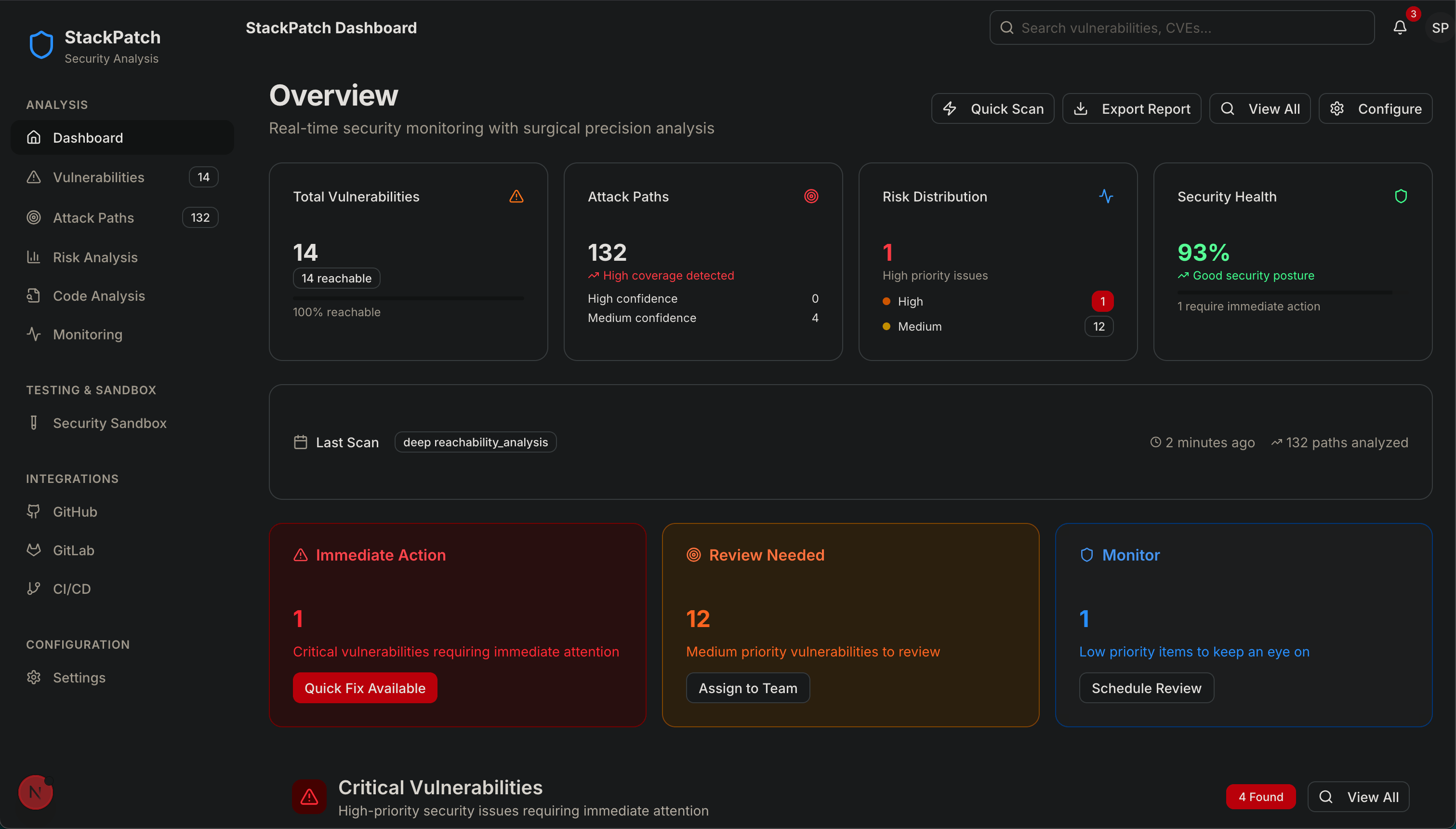The height and width of the screenshot is (829, 1456).
Task: Open the GitLab integration
Action: click(122, 550)
